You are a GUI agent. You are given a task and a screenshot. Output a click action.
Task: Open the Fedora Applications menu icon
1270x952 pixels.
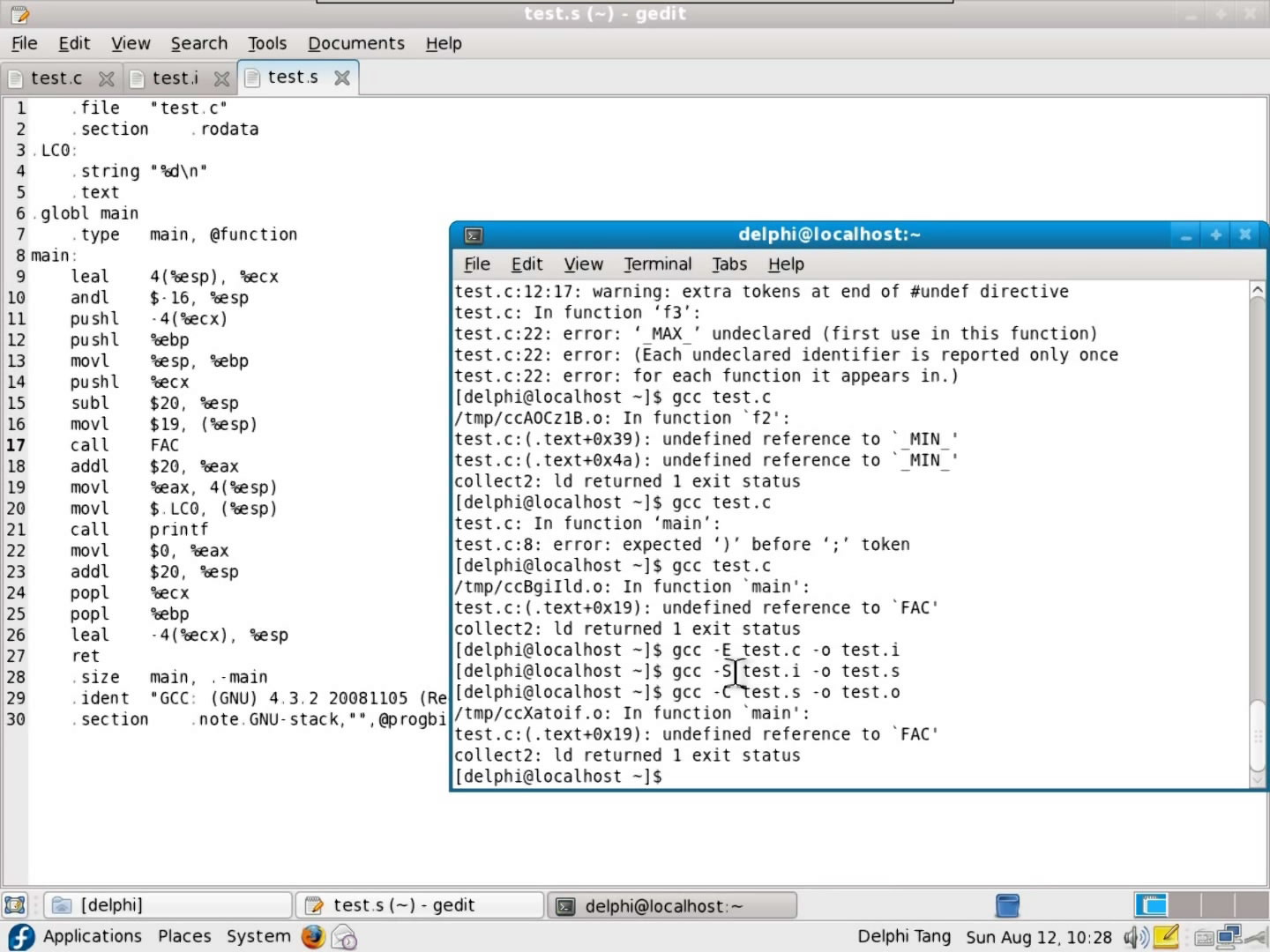[20, 936]
